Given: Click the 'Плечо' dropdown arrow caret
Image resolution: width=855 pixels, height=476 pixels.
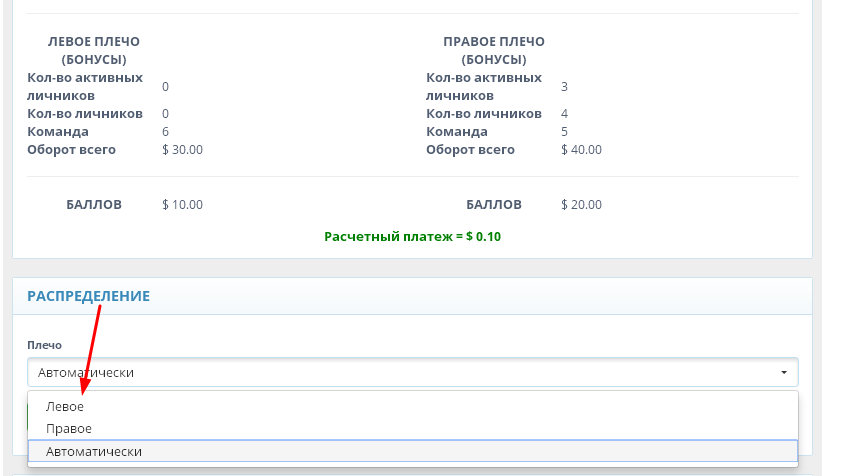Looking at the screenshot, I should click(x=784, y=373).
